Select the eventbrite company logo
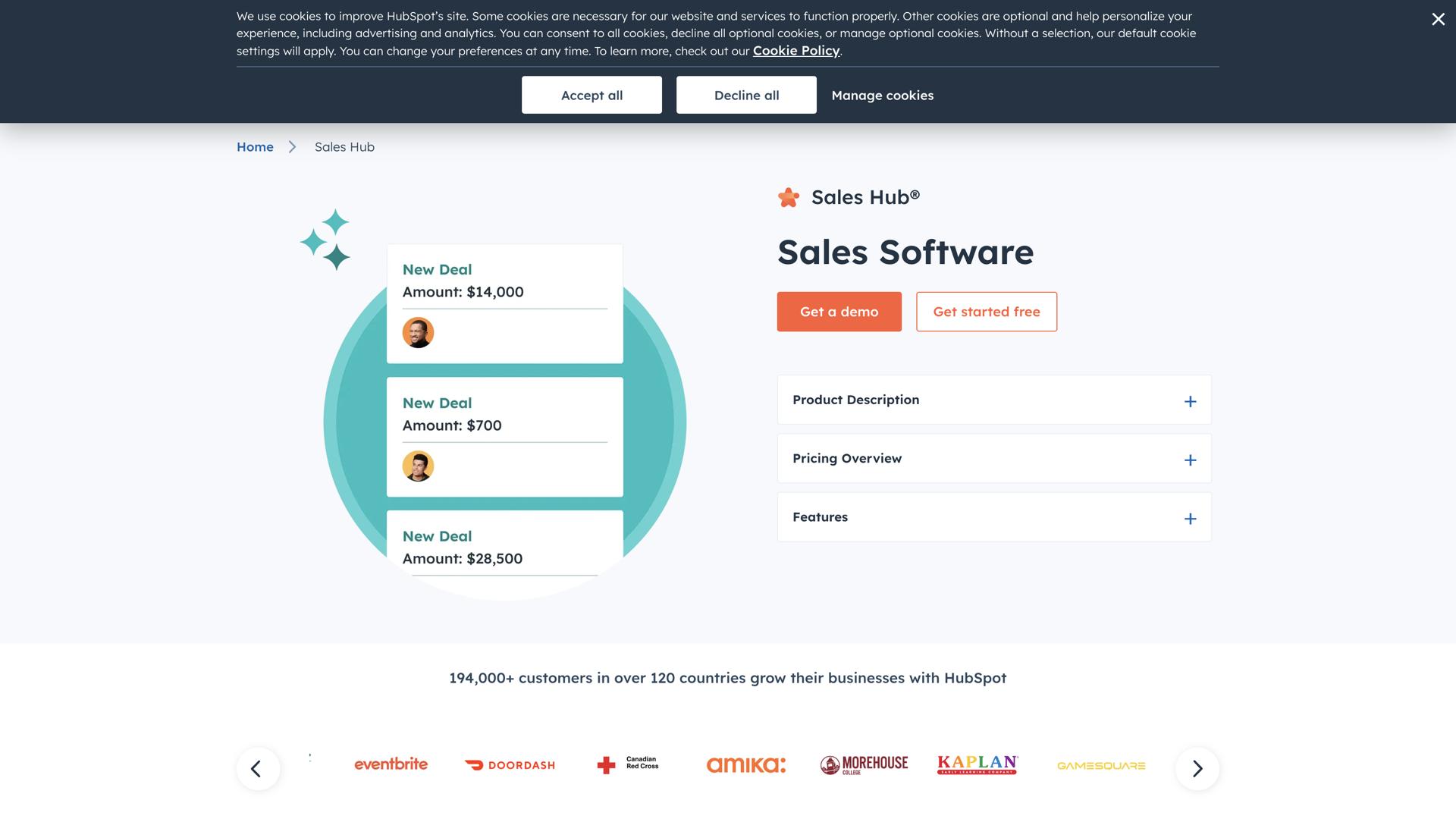 click(x=391, y=764)
